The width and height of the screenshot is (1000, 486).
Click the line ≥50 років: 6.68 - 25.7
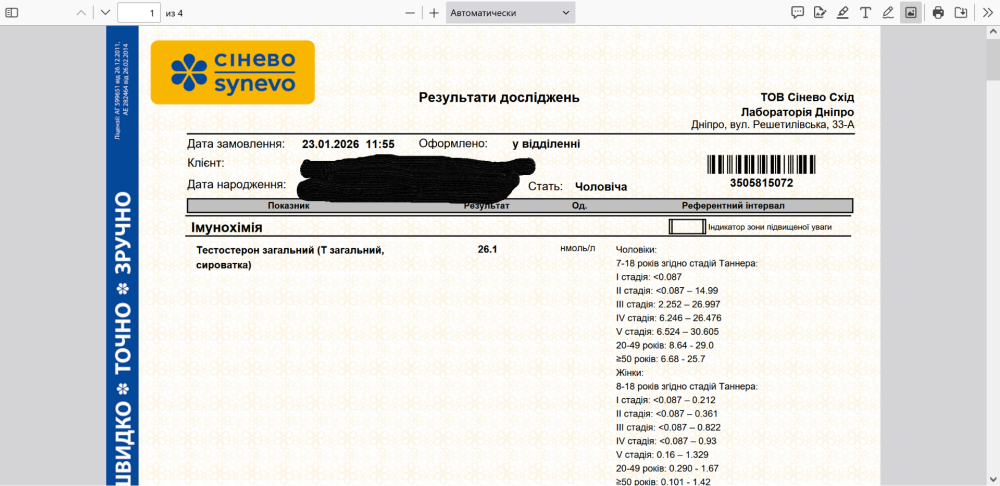(663, 359)
